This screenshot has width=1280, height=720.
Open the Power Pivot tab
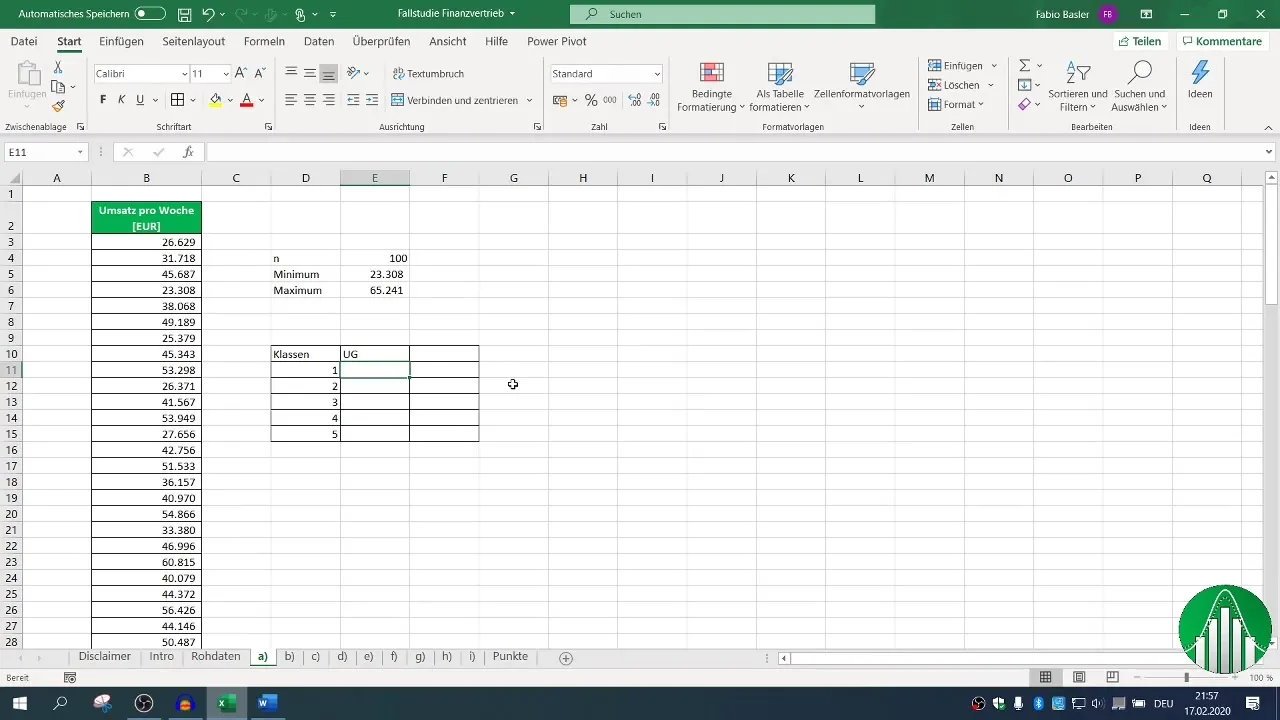(x=557, y=41)
